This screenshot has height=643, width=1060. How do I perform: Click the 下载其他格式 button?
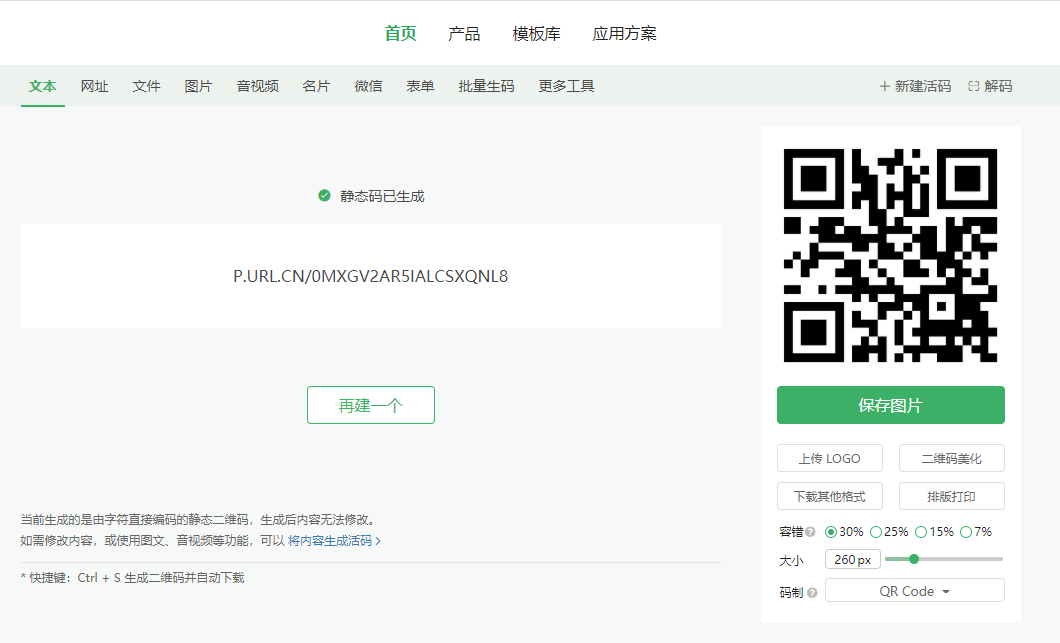point(829,496)
